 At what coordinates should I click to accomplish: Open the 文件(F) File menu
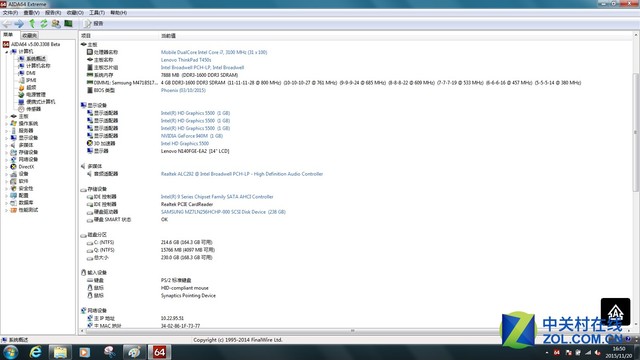pyautogui.click(x=10, y=13)
